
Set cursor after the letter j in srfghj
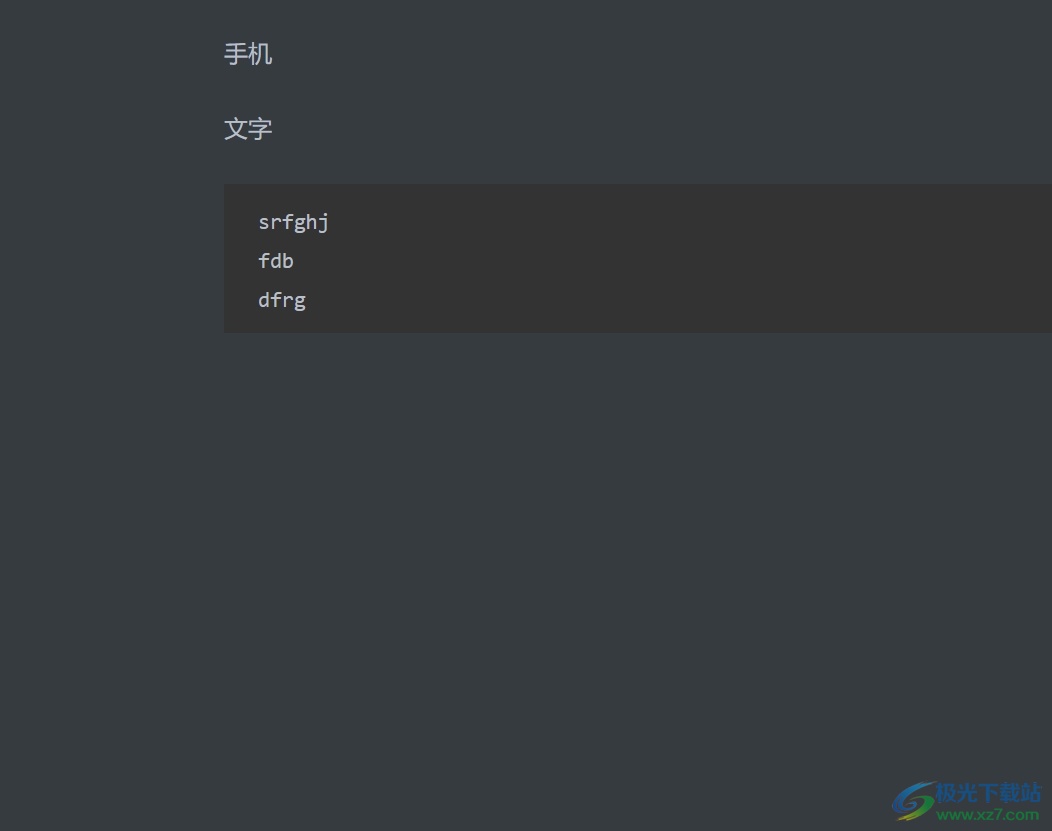coord(330,222)
